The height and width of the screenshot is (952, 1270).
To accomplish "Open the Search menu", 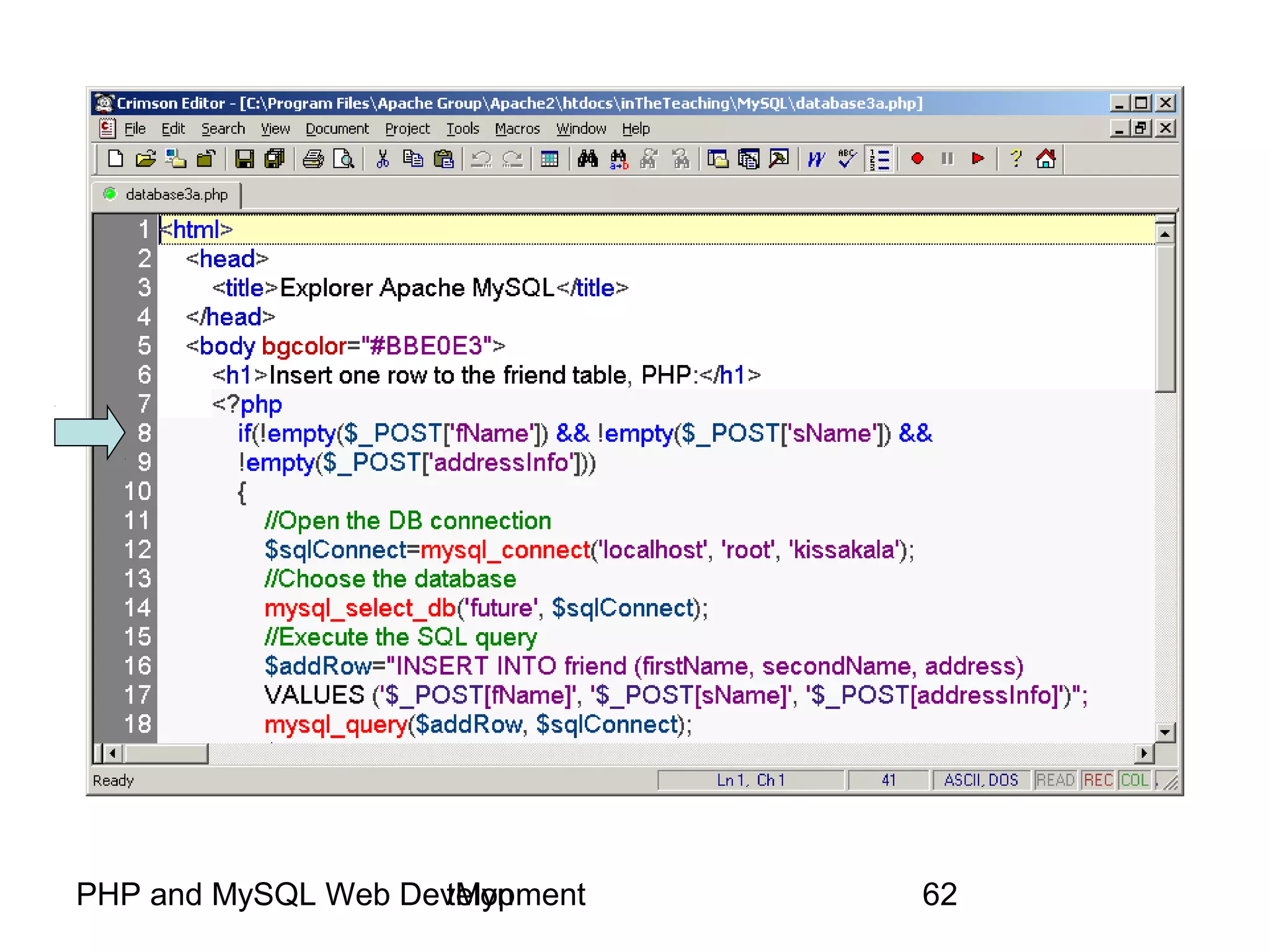I will click(223, 129).
